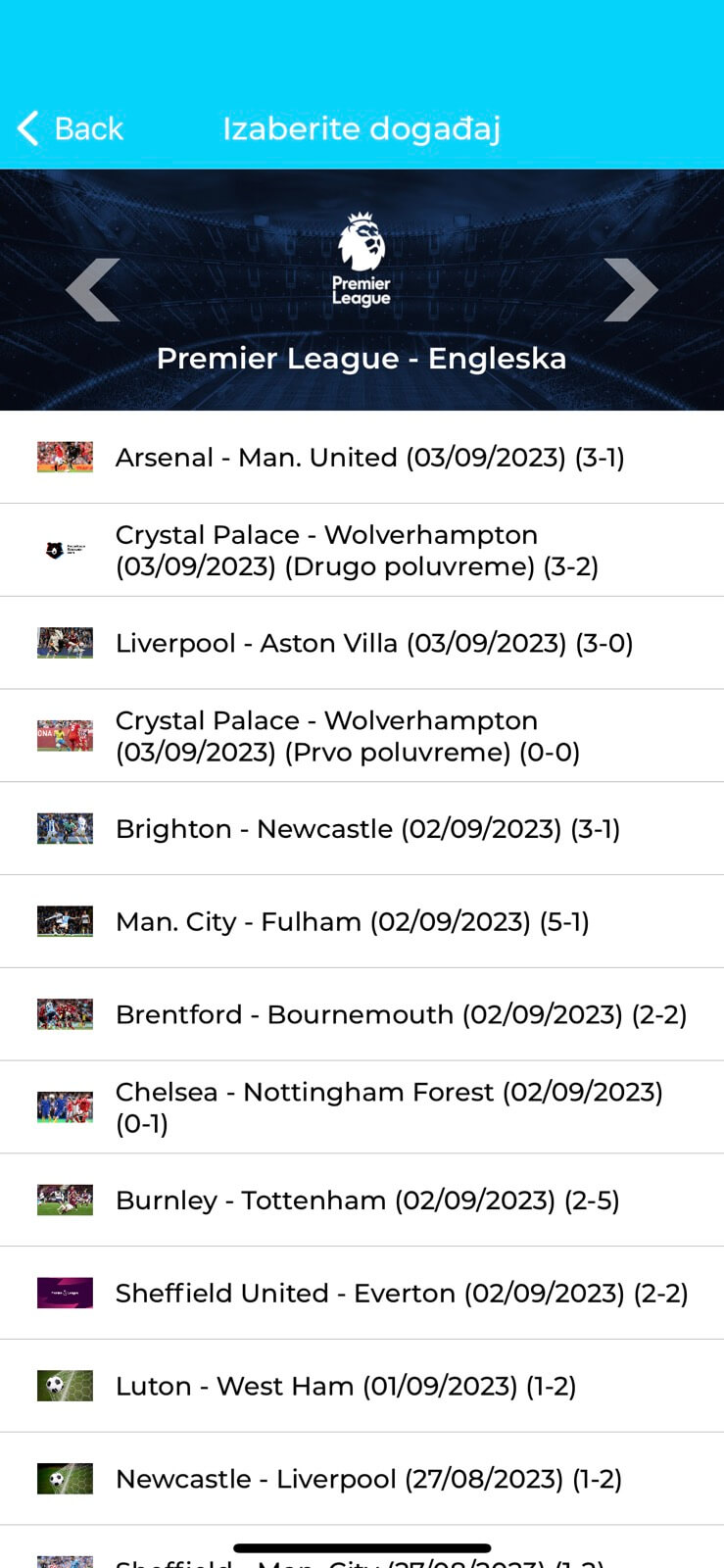Choose Burnley - Tottenham (2-5) event
This screenshot has height=1568, width=724.
pyautogui.click(x=367, y=1200)
